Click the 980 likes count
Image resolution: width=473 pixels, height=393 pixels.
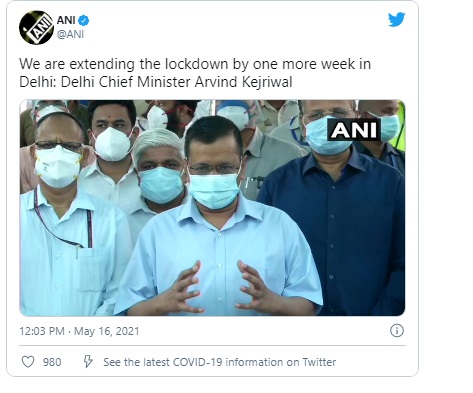pyautogui.click(x=52, y=362)
